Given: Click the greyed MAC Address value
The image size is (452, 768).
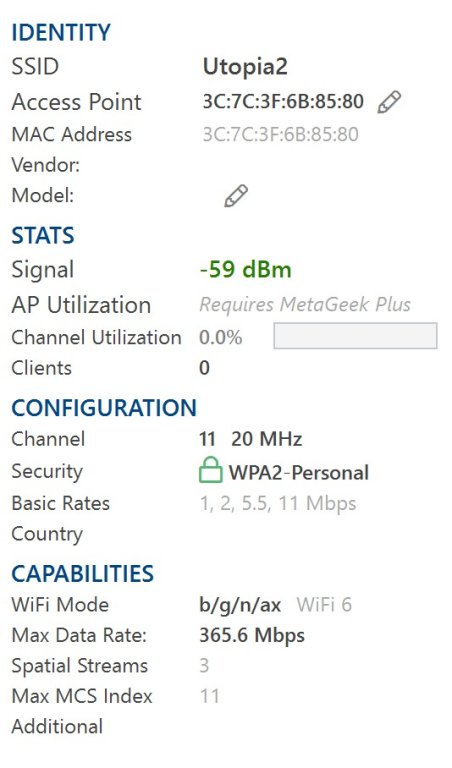Looking at the screenshot, I should pos(281,134).
